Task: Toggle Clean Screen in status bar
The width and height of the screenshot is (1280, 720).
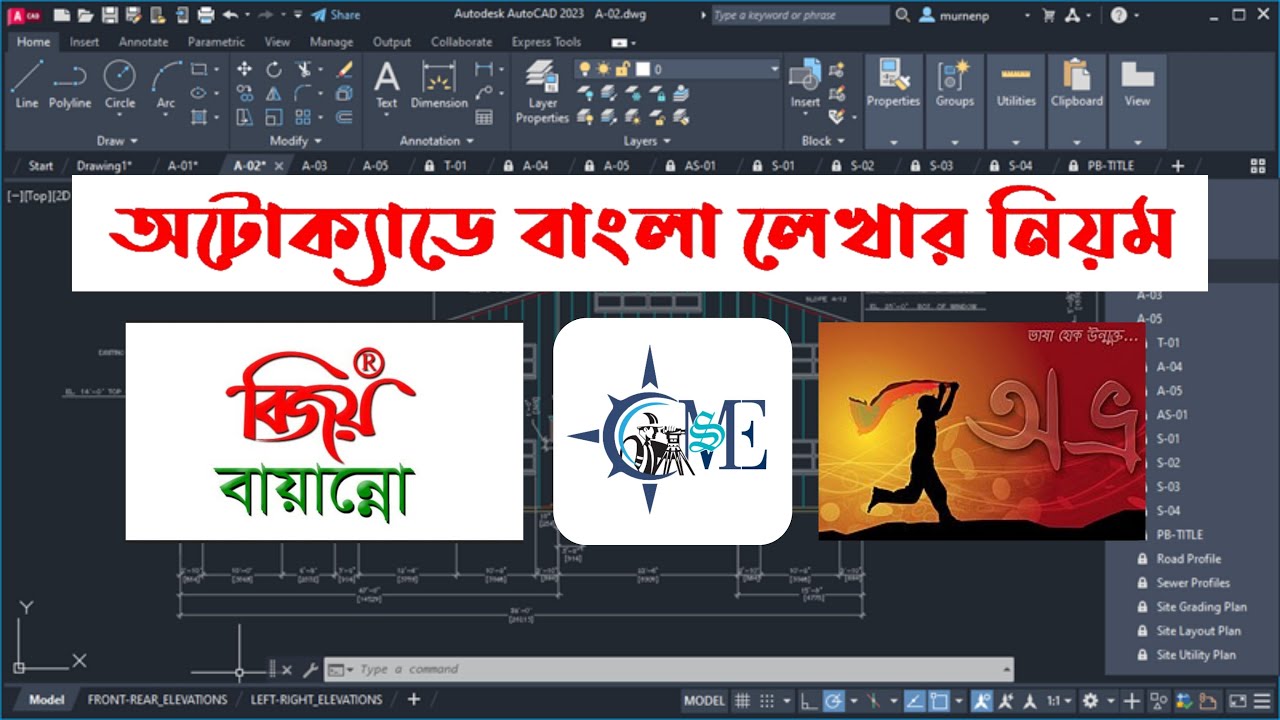Action: 1237,701
